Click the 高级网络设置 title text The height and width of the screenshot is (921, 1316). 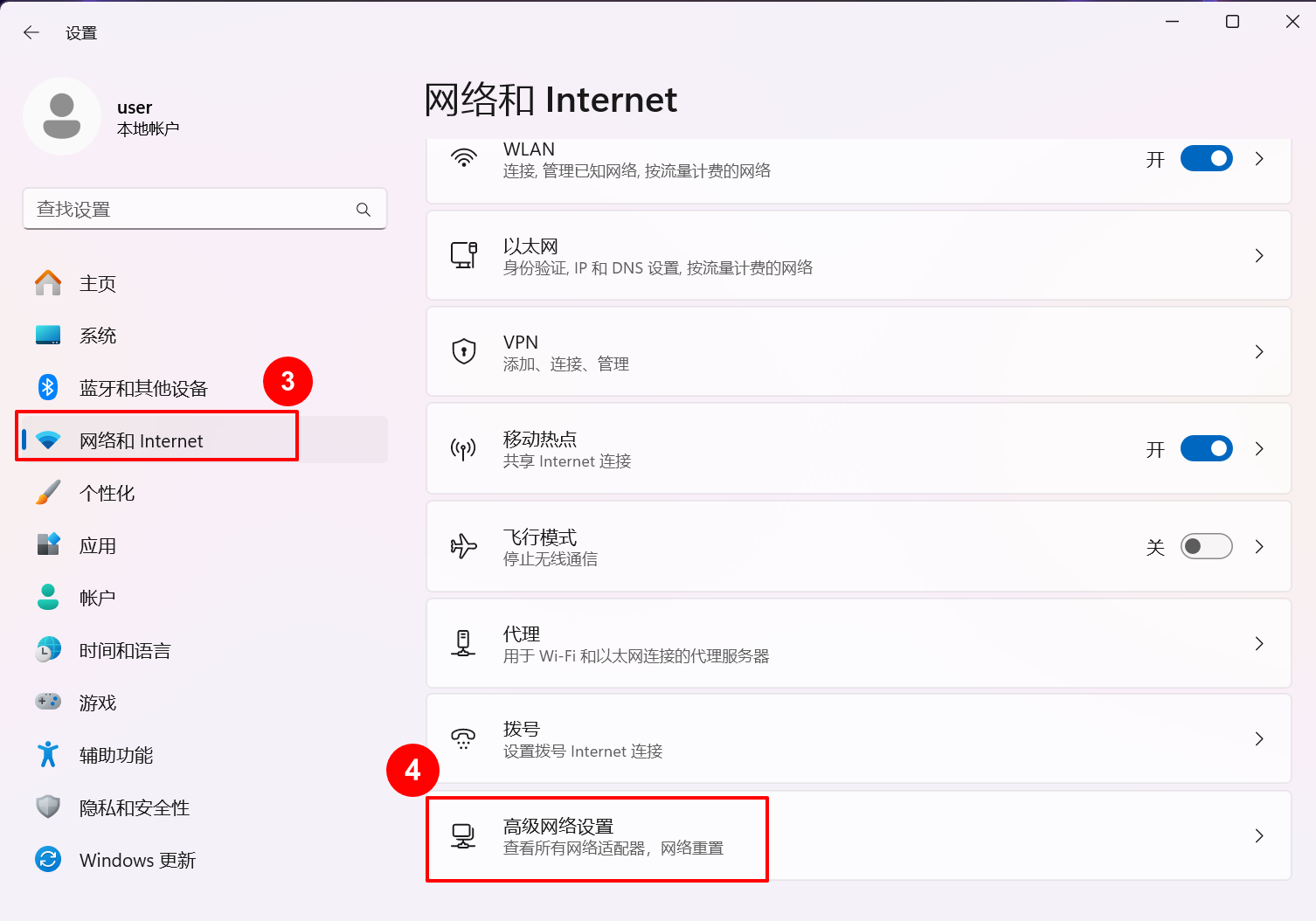click(x=558, y=826)
